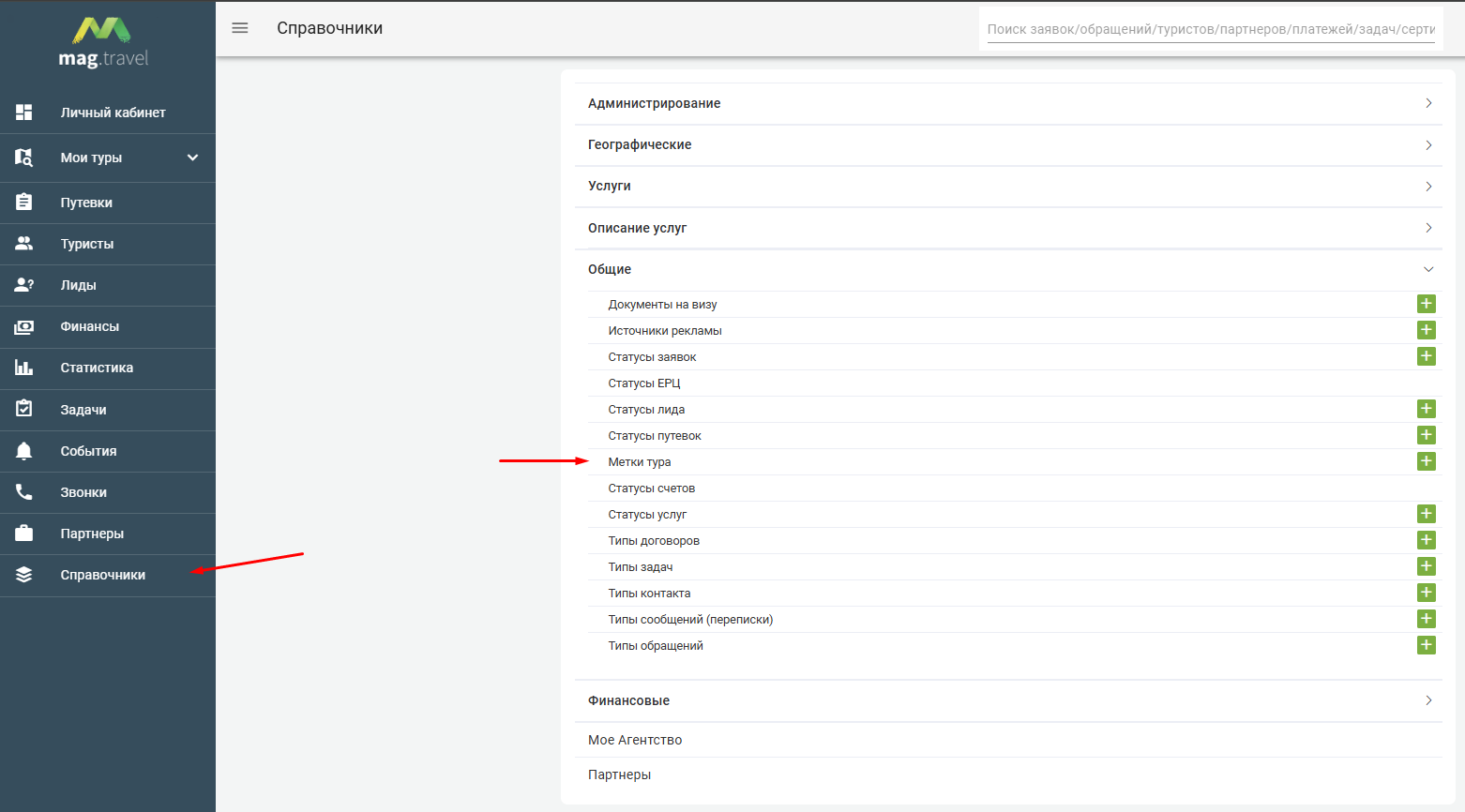Expand the Администрирование section chevron
1465x812 pixels.
[x=1428, y=103]
